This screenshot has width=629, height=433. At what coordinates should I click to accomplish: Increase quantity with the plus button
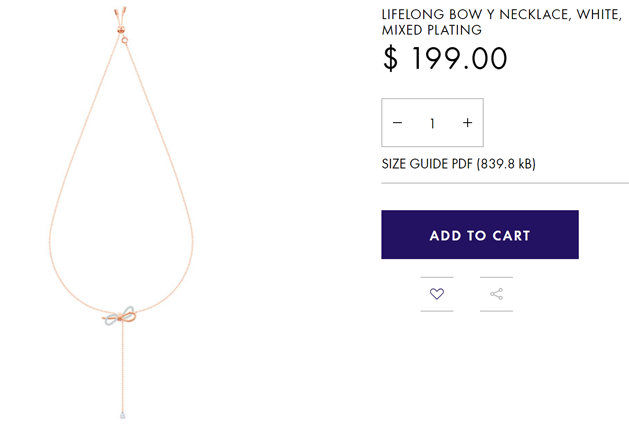click(467, 123)
